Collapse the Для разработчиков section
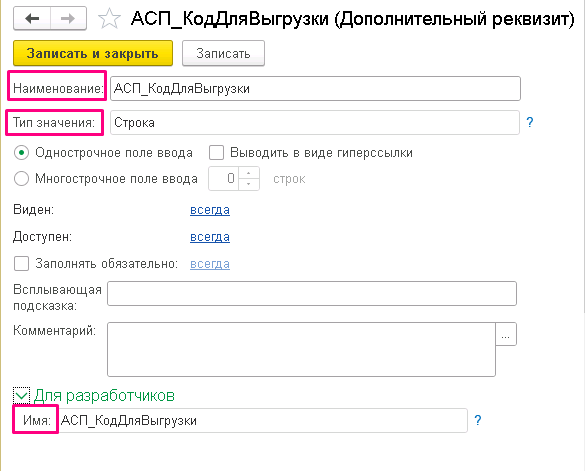This screenshot has width=585, height=471. 21,395
